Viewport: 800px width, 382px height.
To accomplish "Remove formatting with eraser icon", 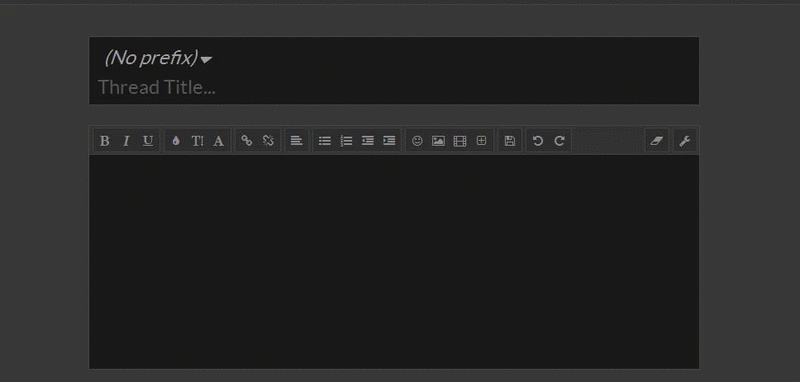I will click(657, 141).
